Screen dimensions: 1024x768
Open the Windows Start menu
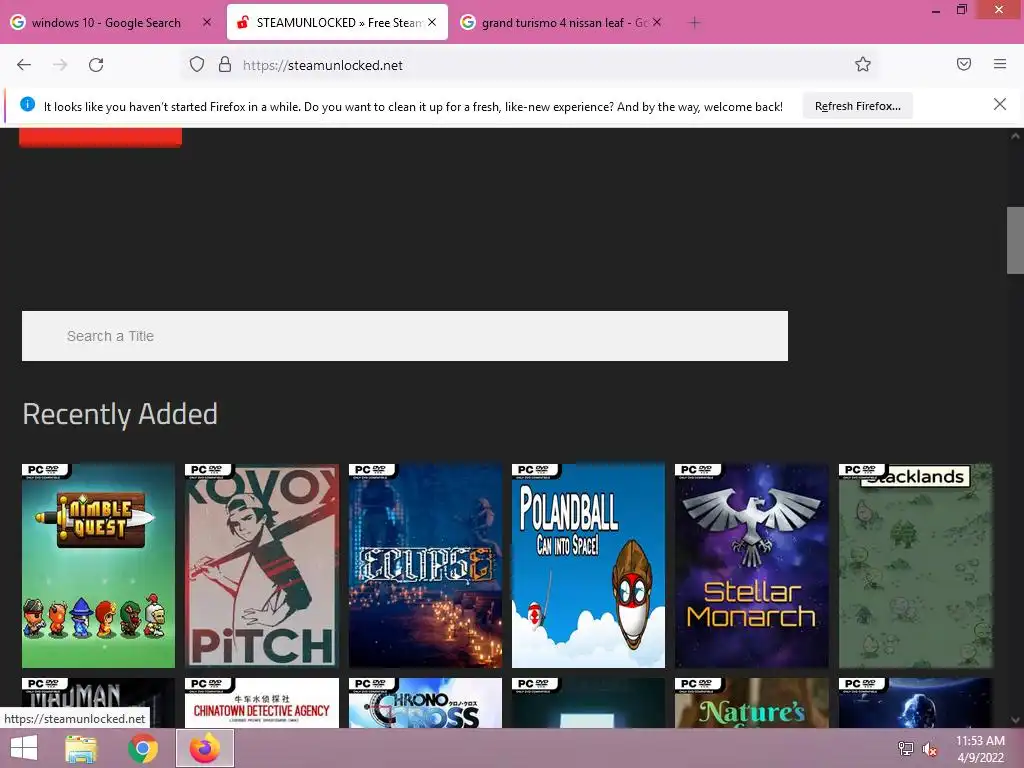(24, 748)
